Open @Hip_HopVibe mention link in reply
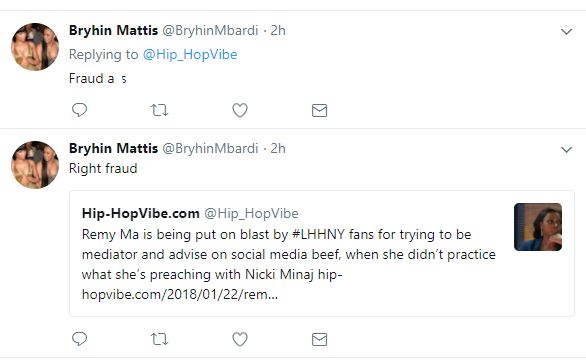 click(x=190, y=55)
